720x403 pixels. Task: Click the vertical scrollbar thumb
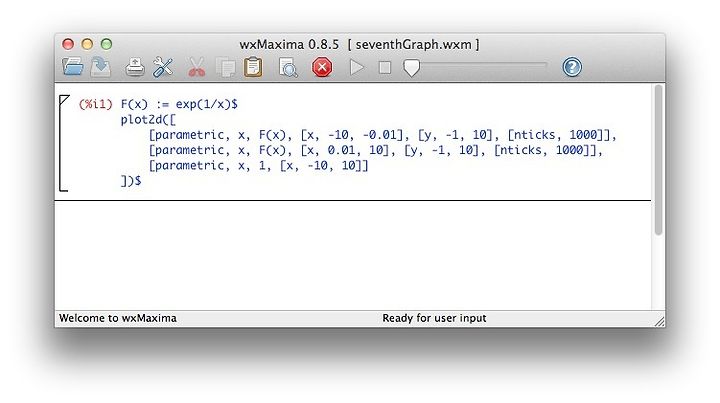click(658, 160)
